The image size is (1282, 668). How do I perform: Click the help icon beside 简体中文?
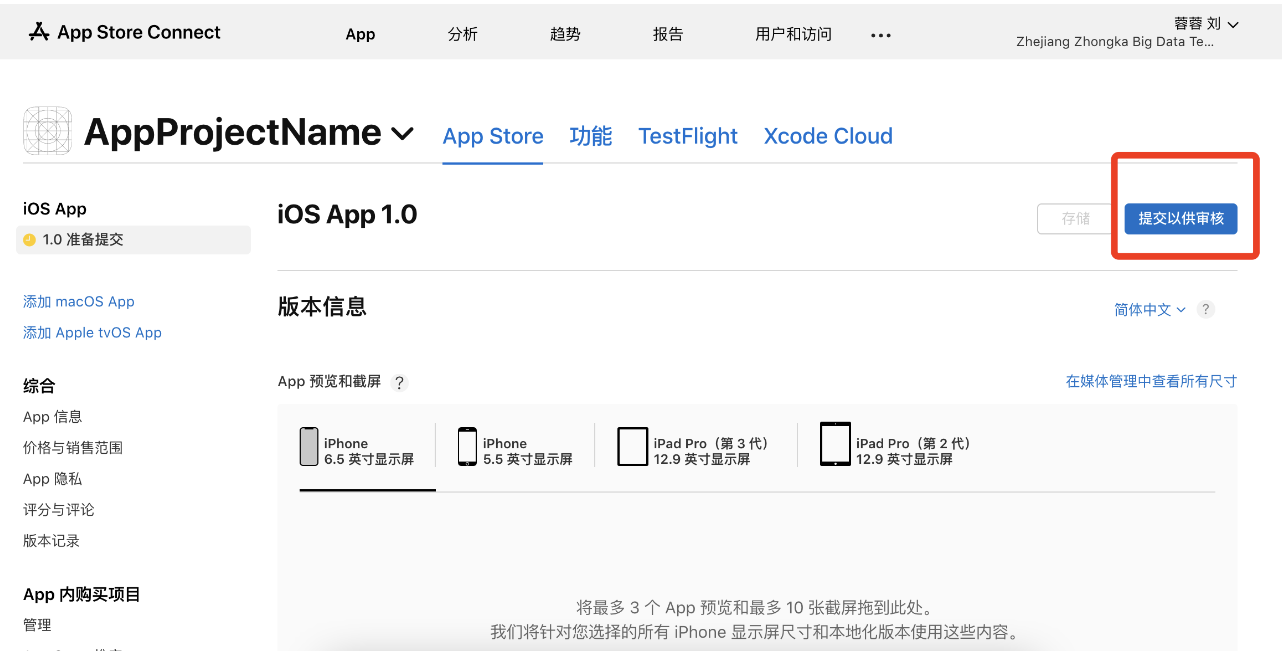pos(1206,310)
